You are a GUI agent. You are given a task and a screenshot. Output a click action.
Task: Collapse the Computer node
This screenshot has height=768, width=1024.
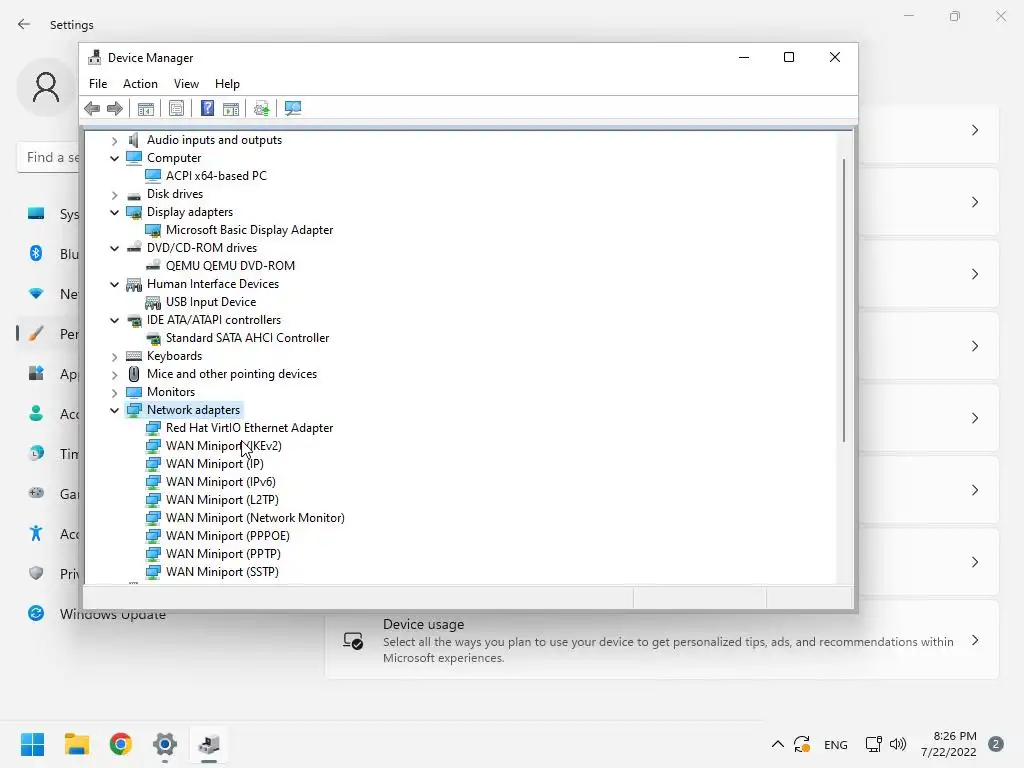(x=114, y=158)
